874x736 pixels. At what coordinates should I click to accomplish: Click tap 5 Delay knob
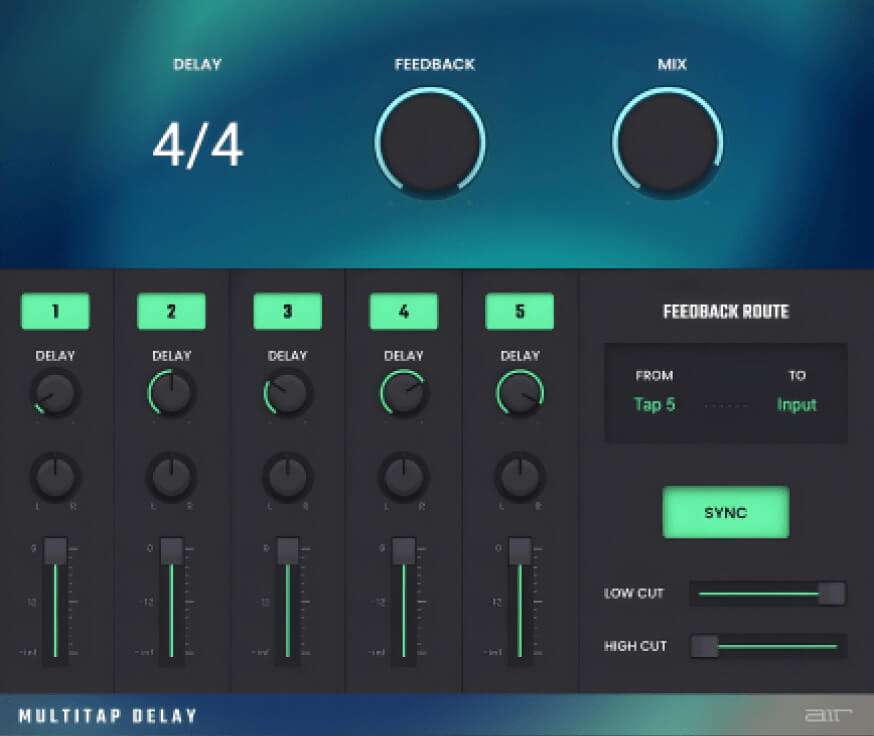(x=519, y=393)
